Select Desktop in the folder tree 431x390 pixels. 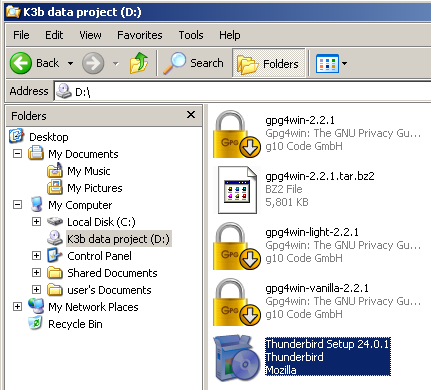49,137
